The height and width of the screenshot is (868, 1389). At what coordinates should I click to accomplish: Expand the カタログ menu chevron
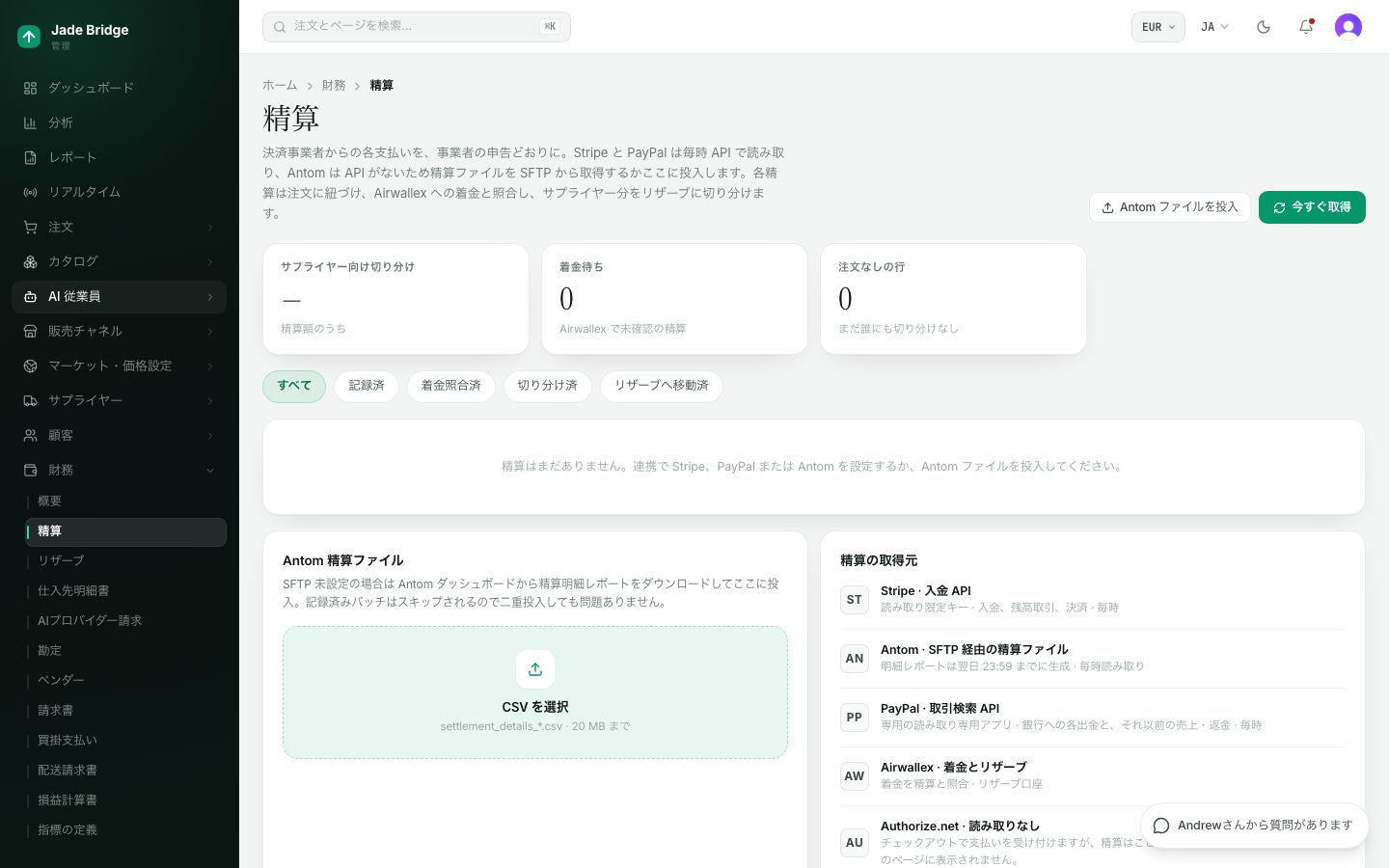pyautogui.click(x=210, y=262)
